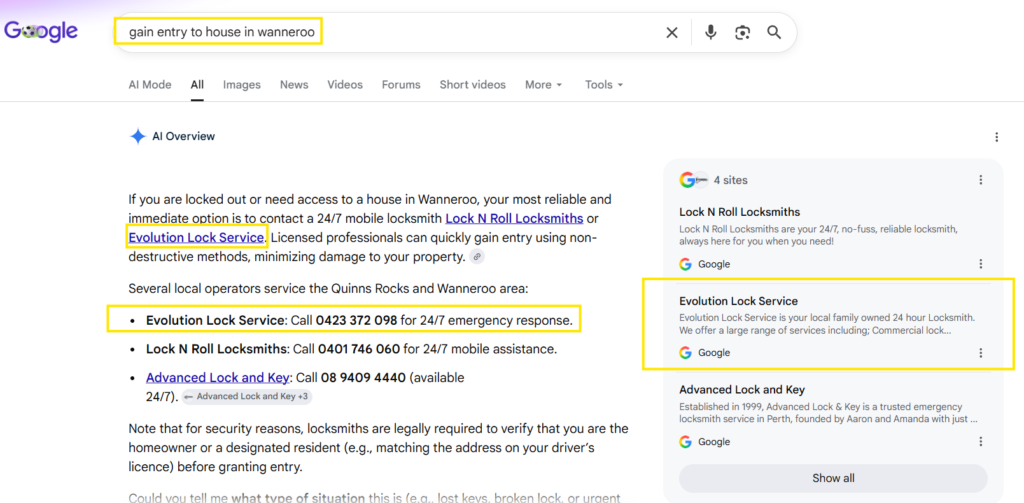Select the All results tab

197,85
